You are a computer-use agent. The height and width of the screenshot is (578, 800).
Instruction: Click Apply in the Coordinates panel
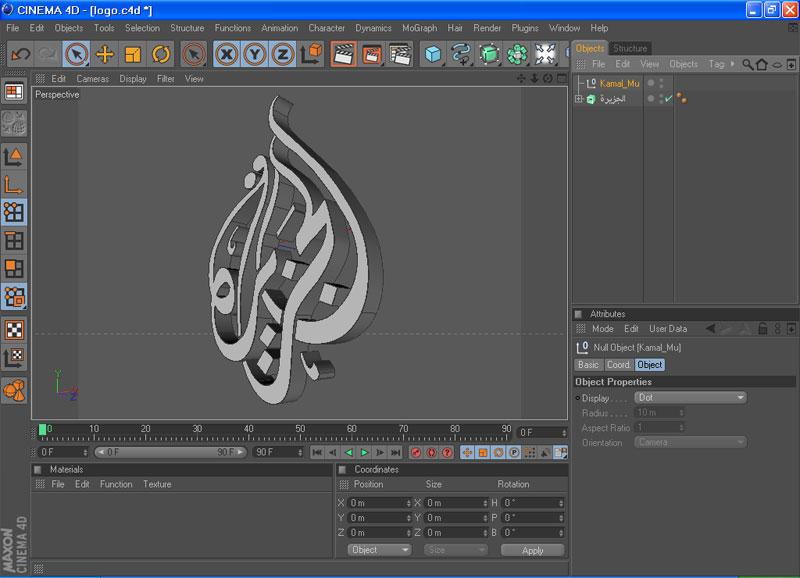532,550
